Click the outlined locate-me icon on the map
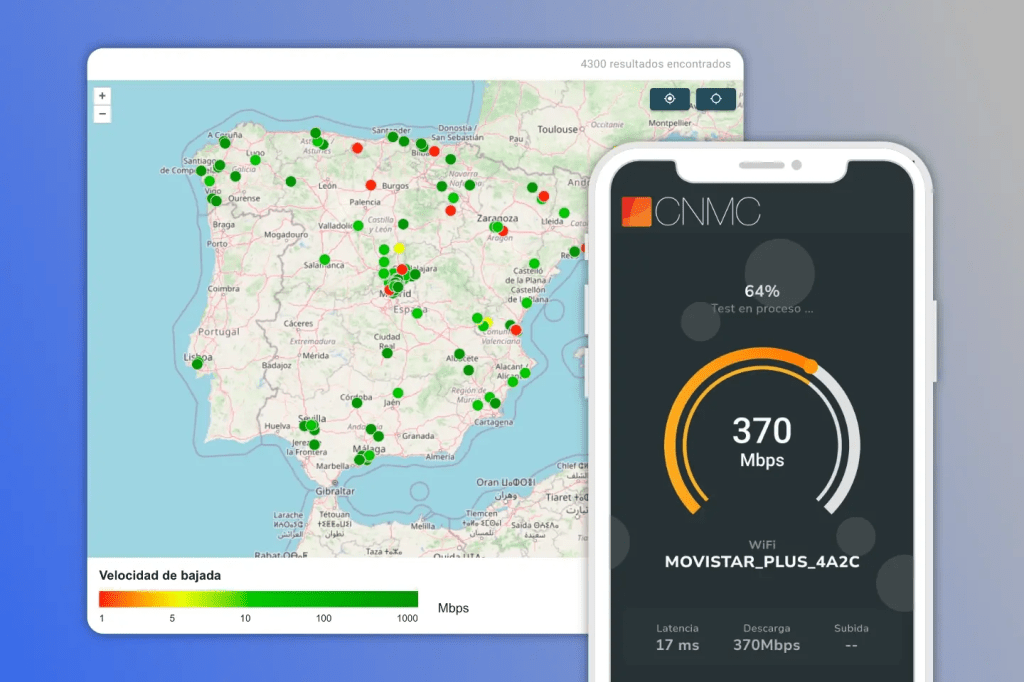 coord(716,99)
